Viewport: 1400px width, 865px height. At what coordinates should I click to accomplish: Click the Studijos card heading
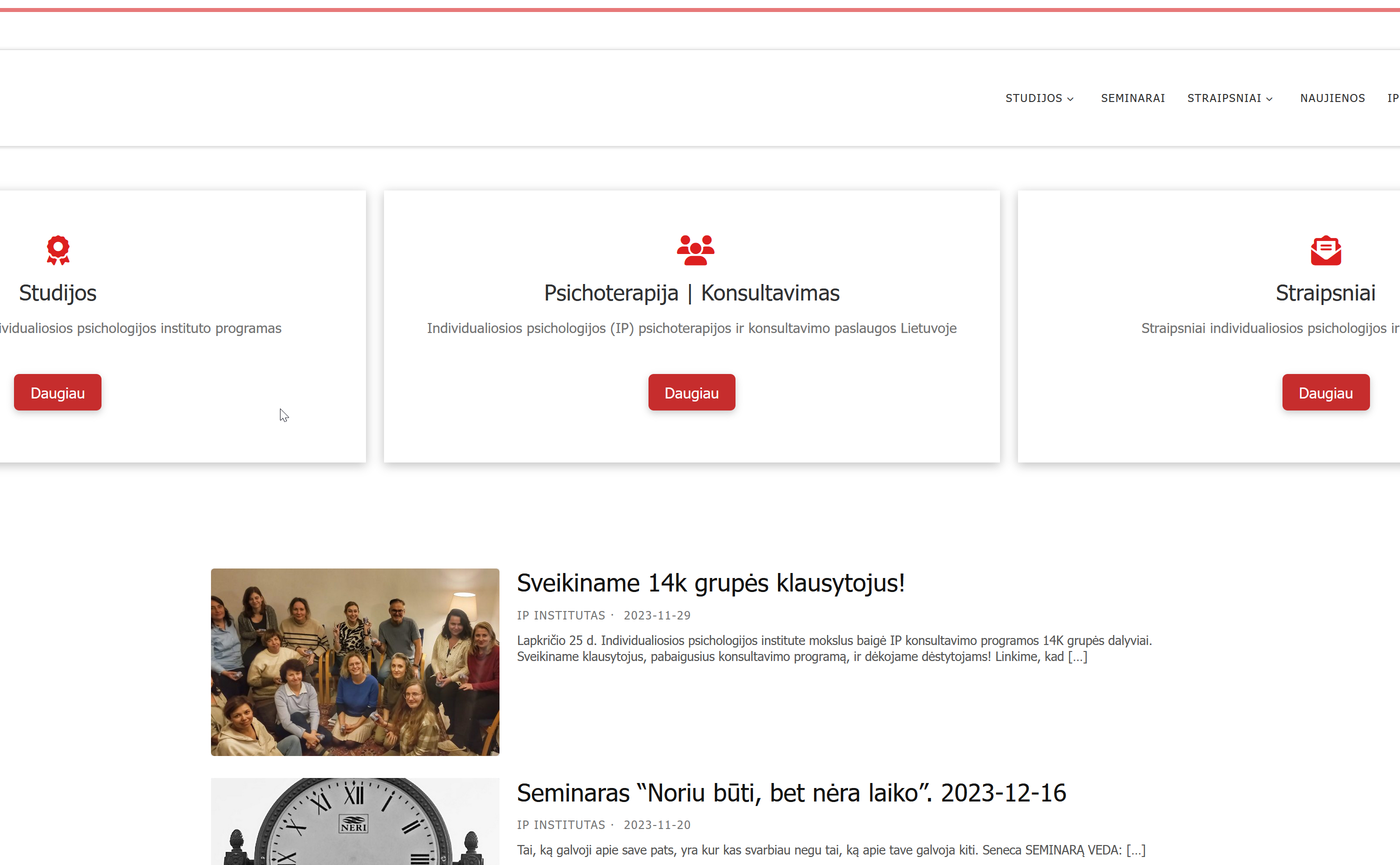pyautogui.click(x=58, y=293)
